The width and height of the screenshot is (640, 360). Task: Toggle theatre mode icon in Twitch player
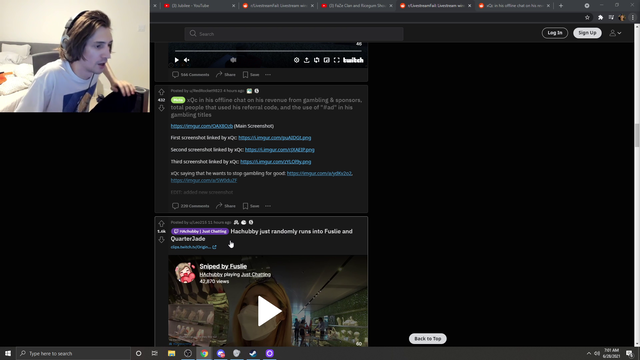(327, 60)
